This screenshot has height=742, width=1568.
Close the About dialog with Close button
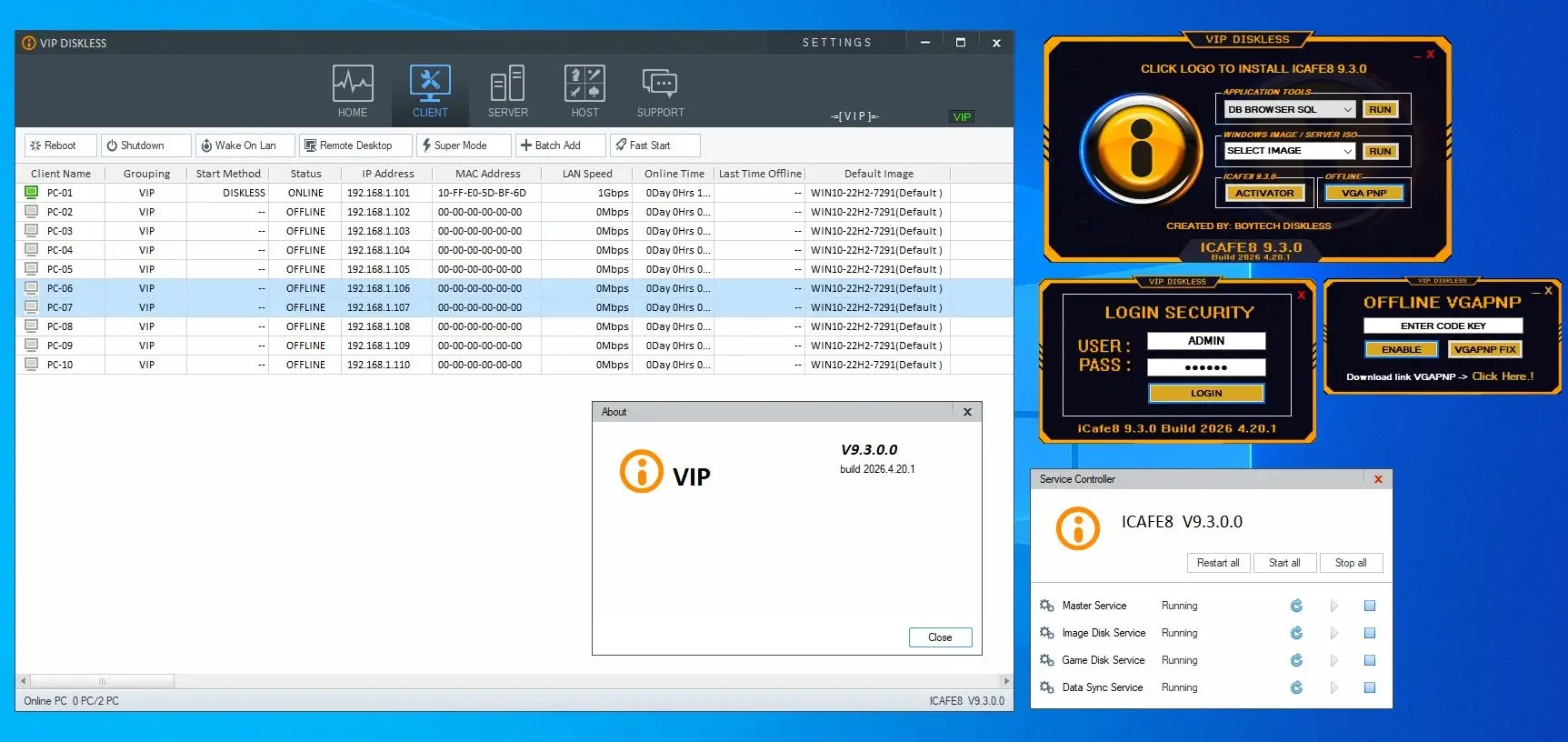coord(940,637)
